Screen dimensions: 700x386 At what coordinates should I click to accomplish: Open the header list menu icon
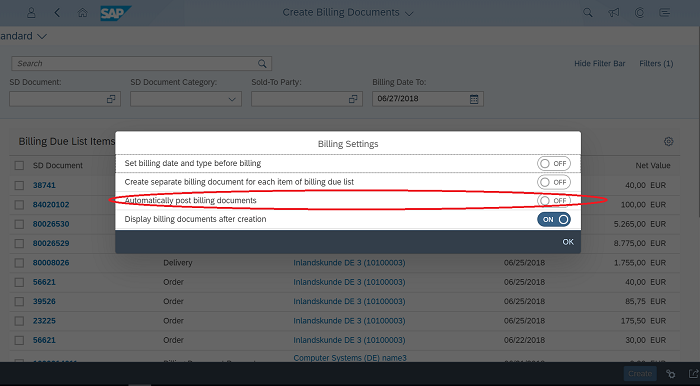pos(665,12)
